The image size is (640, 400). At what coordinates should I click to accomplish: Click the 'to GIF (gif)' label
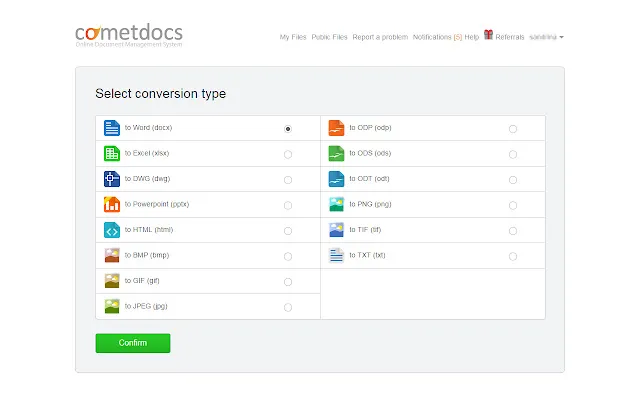point(142,281)
